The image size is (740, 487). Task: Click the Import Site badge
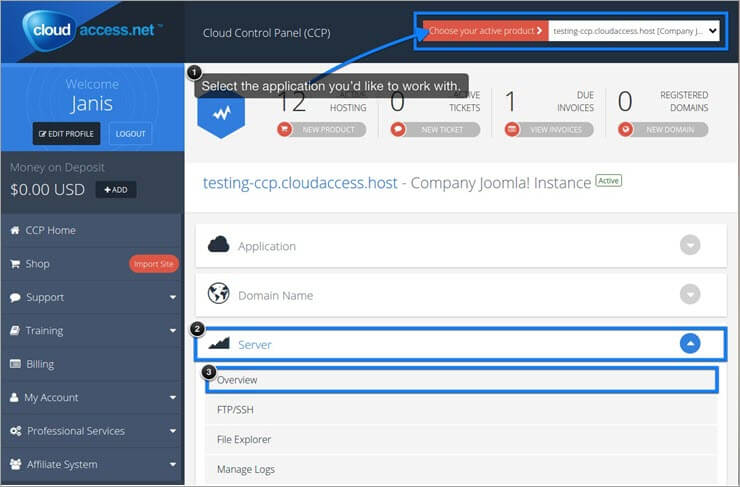[x=153, y=264]
